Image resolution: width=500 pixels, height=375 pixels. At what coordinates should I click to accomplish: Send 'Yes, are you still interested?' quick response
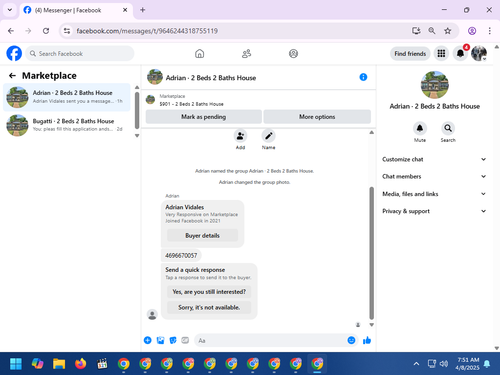pos(209,292)
